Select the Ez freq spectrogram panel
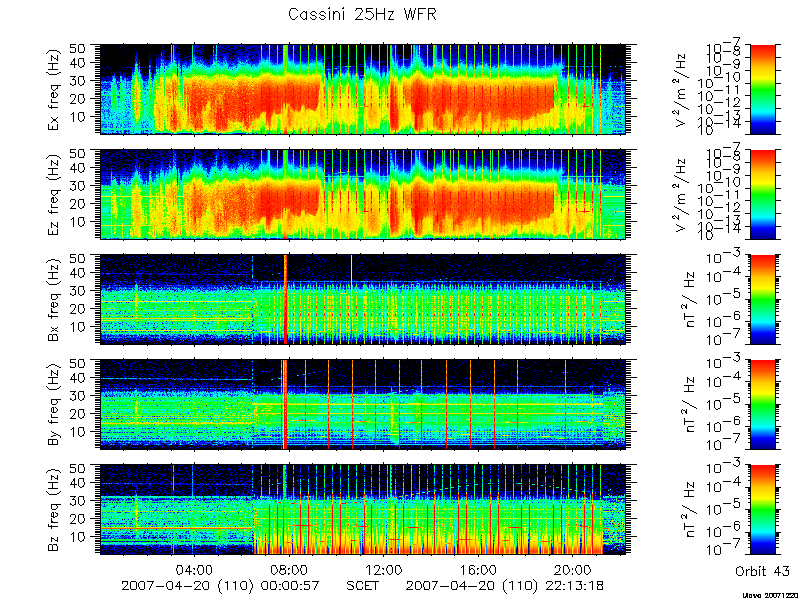800x600 pixels. 362,194
